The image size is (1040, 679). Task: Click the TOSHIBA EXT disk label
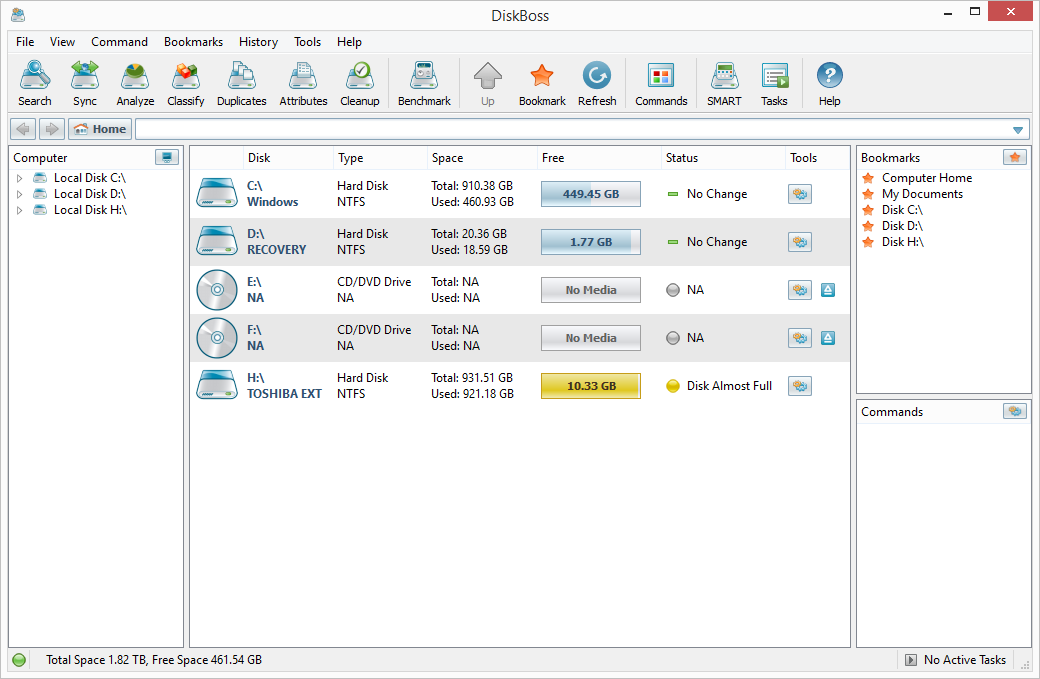(x=284, y=394)
